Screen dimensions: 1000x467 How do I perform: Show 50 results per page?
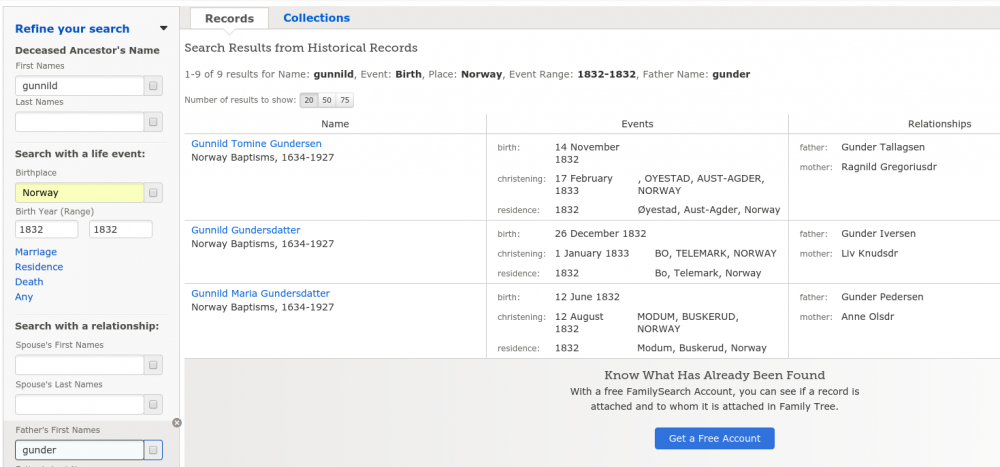pos(327,100)
